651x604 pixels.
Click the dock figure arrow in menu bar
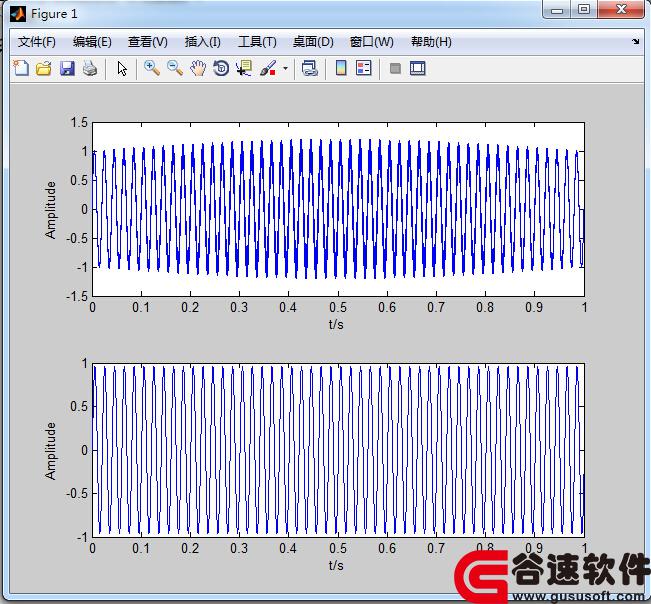[636, 42]
